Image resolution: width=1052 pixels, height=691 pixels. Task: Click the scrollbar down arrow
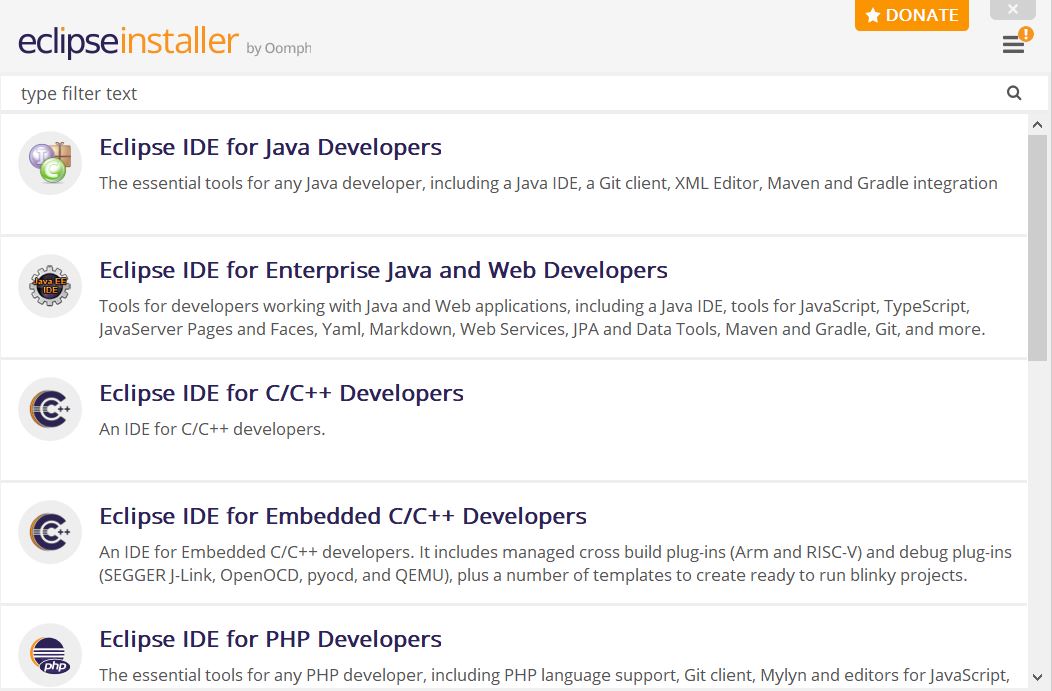tap(1037, 677)
